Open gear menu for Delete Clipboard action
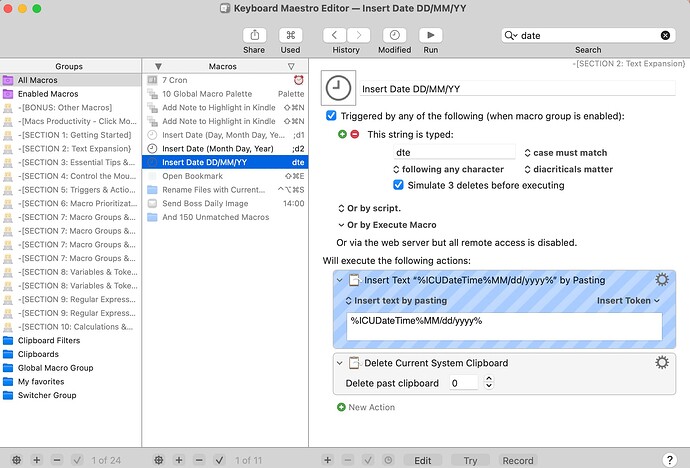Image resolution: width=690 pixels, height=468 pixels. pyautogui.click(x=661, y=363)
